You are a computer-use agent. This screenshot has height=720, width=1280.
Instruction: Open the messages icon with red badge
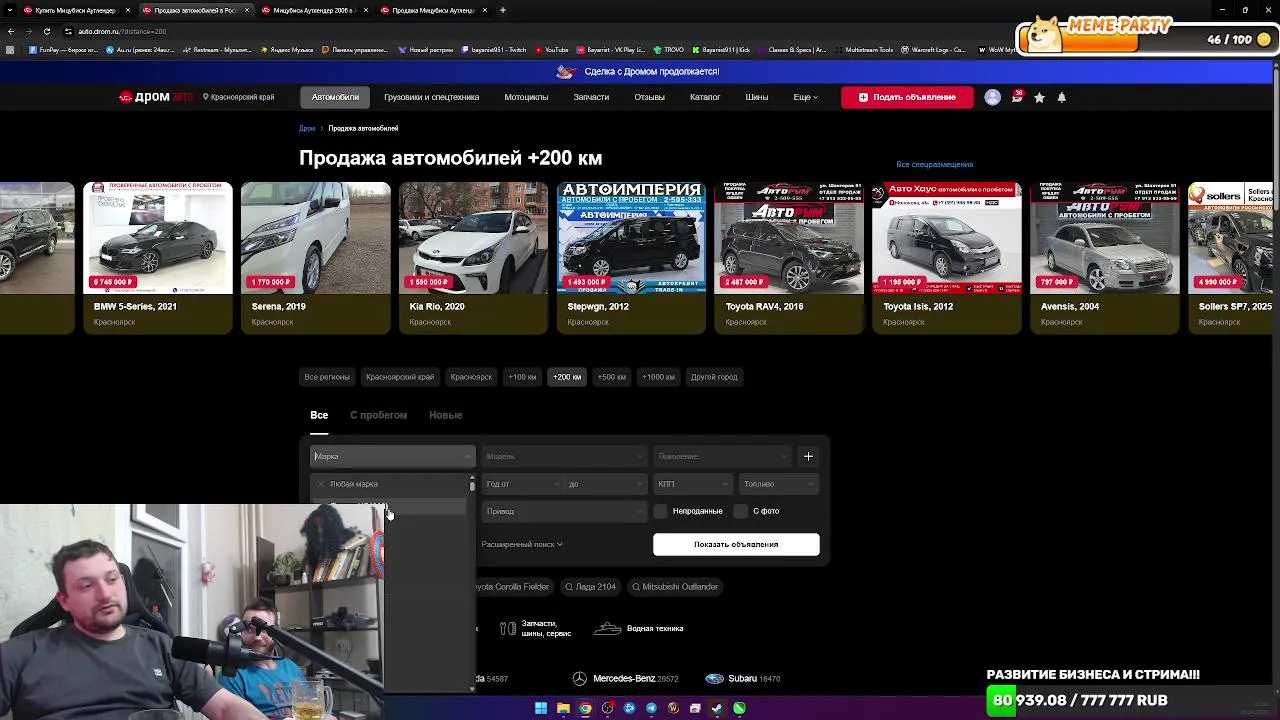[x=1017, y=97]
